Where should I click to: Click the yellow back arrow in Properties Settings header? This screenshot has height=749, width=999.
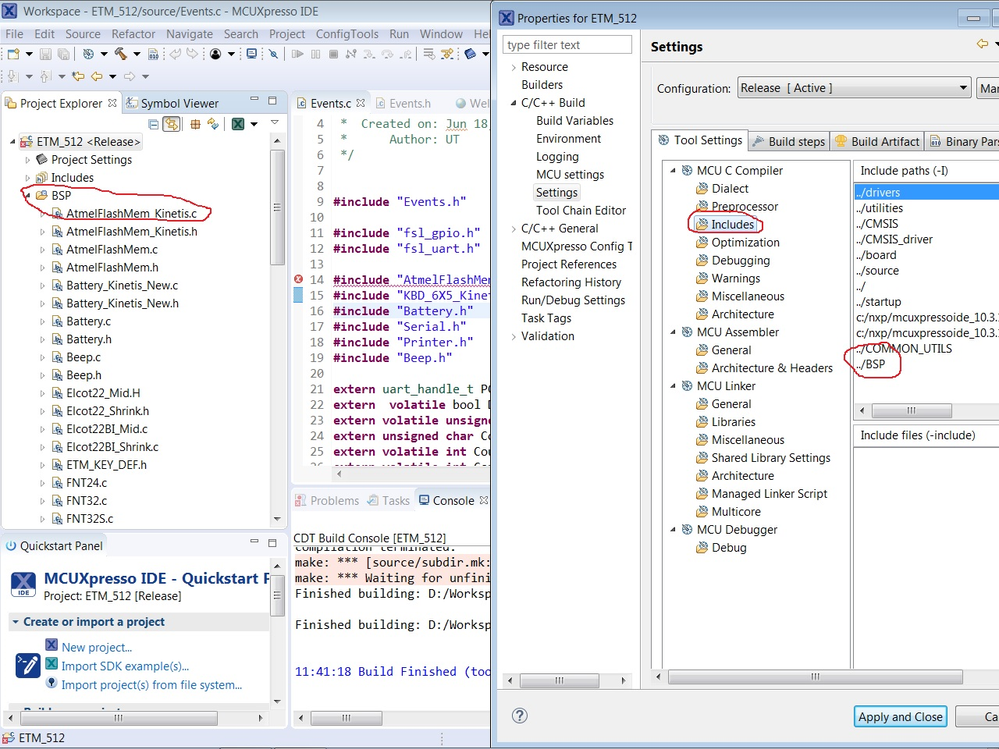(982, 44)
